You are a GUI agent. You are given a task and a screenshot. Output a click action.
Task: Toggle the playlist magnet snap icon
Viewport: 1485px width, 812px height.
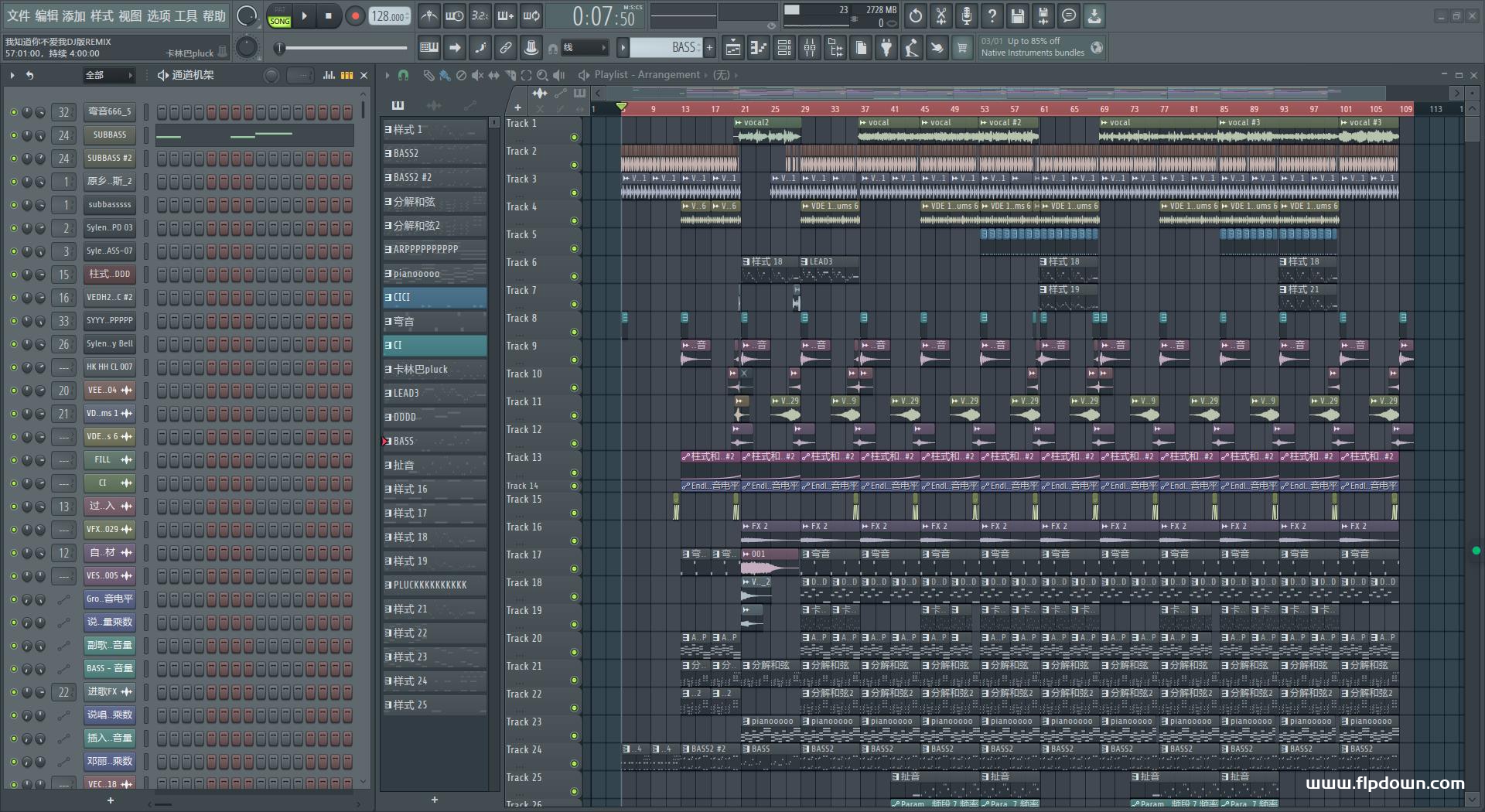click(x=403, y=75)
